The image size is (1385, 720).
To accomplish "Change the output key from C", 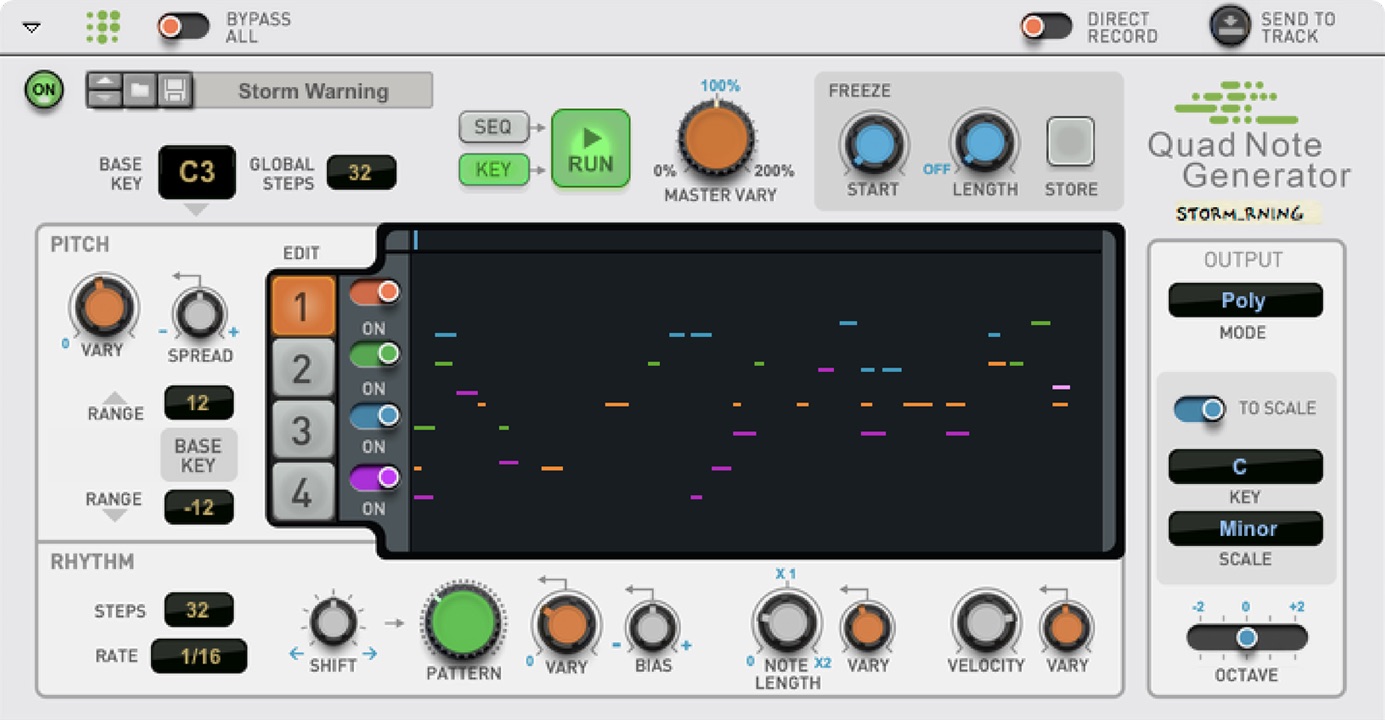I will coord(1244,466).
